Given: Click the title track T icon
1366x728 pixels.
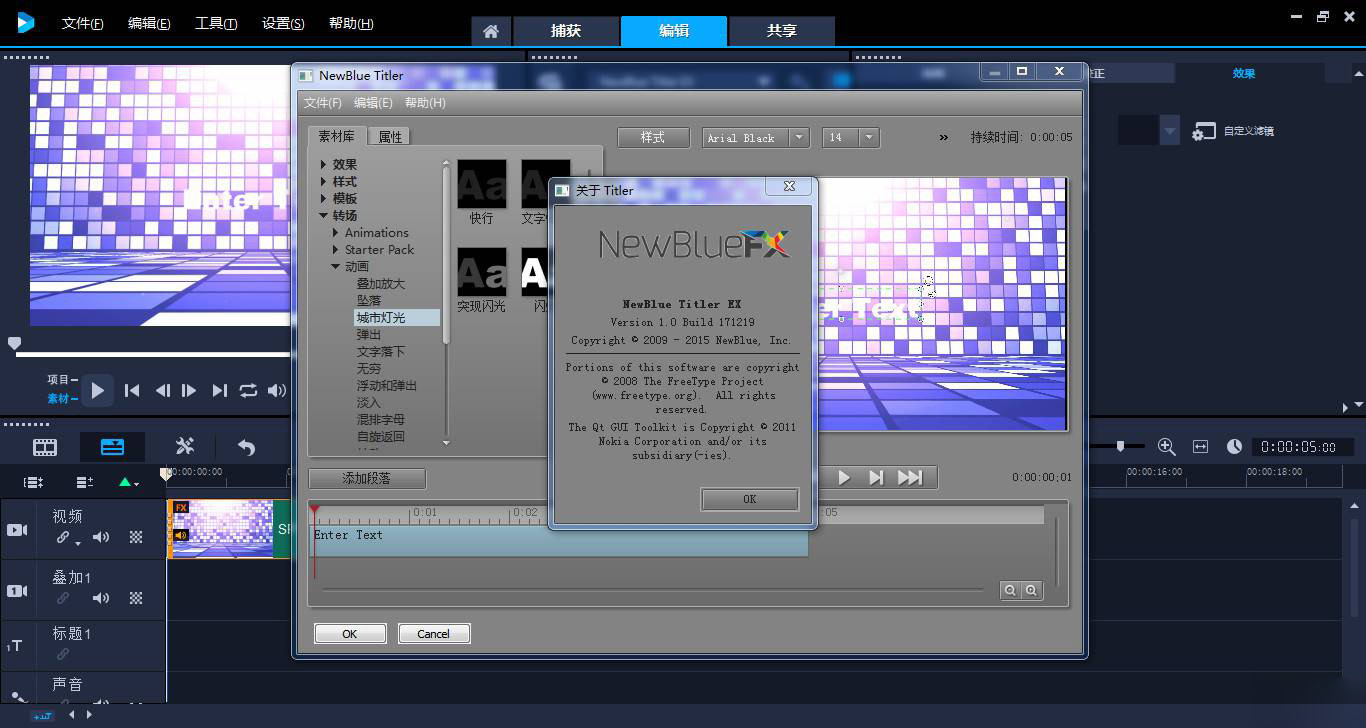Looking at the screenshot, I should [x=15, y=647].
